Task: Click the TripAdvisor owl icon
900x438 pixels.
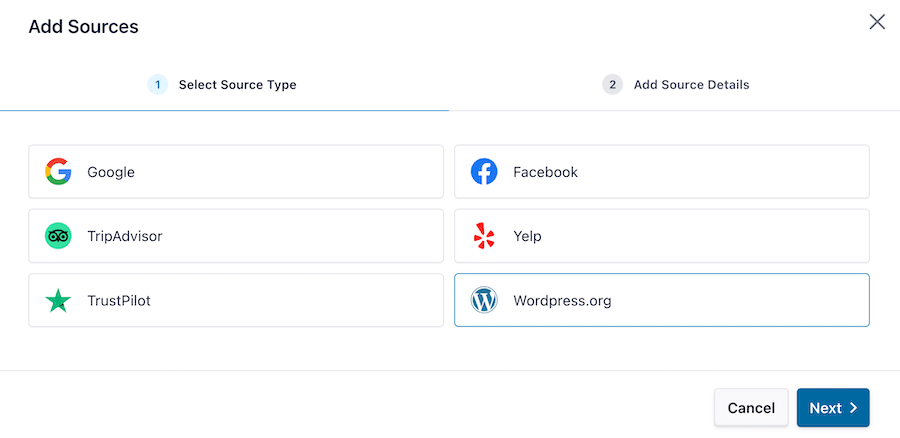Action: pyautogui.click(x=58, y=236)
